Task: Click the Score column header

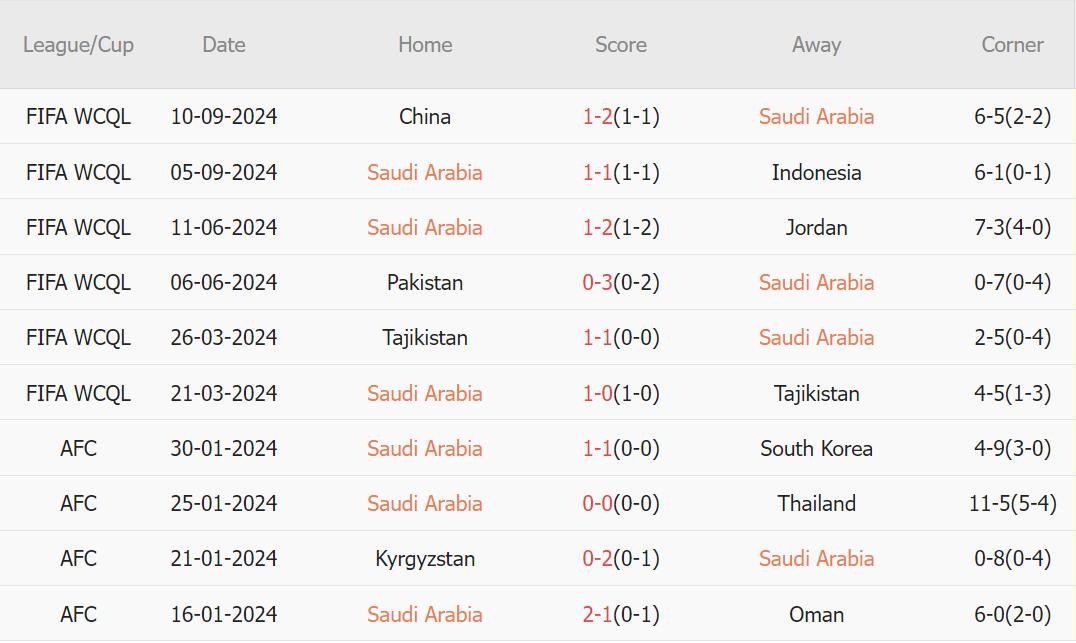Action: click(x=620, y=45)
